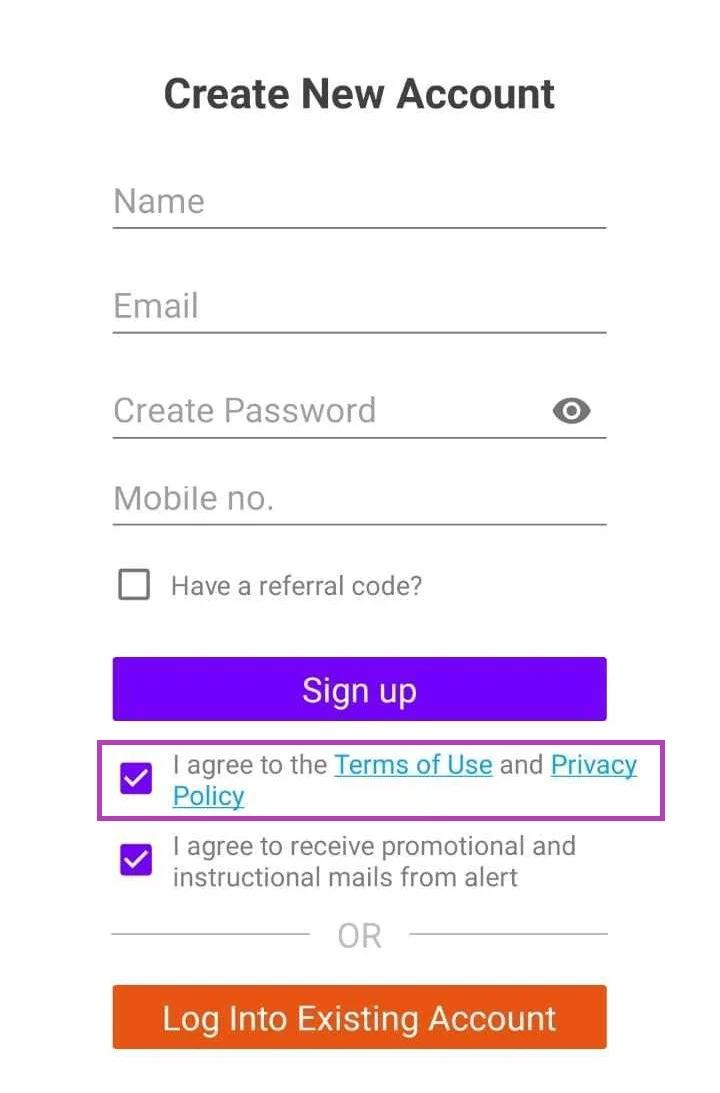Uncheck the Terms of Use agreement checkbox
The image size is (720, 1093).
pyautogui.click(x=136, y=778)
